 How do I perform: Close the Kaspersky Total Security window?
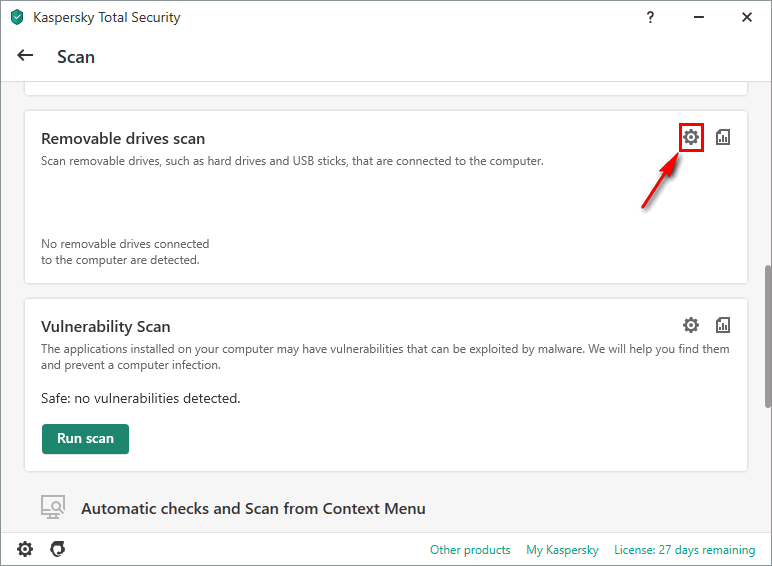tap(747, 17)
